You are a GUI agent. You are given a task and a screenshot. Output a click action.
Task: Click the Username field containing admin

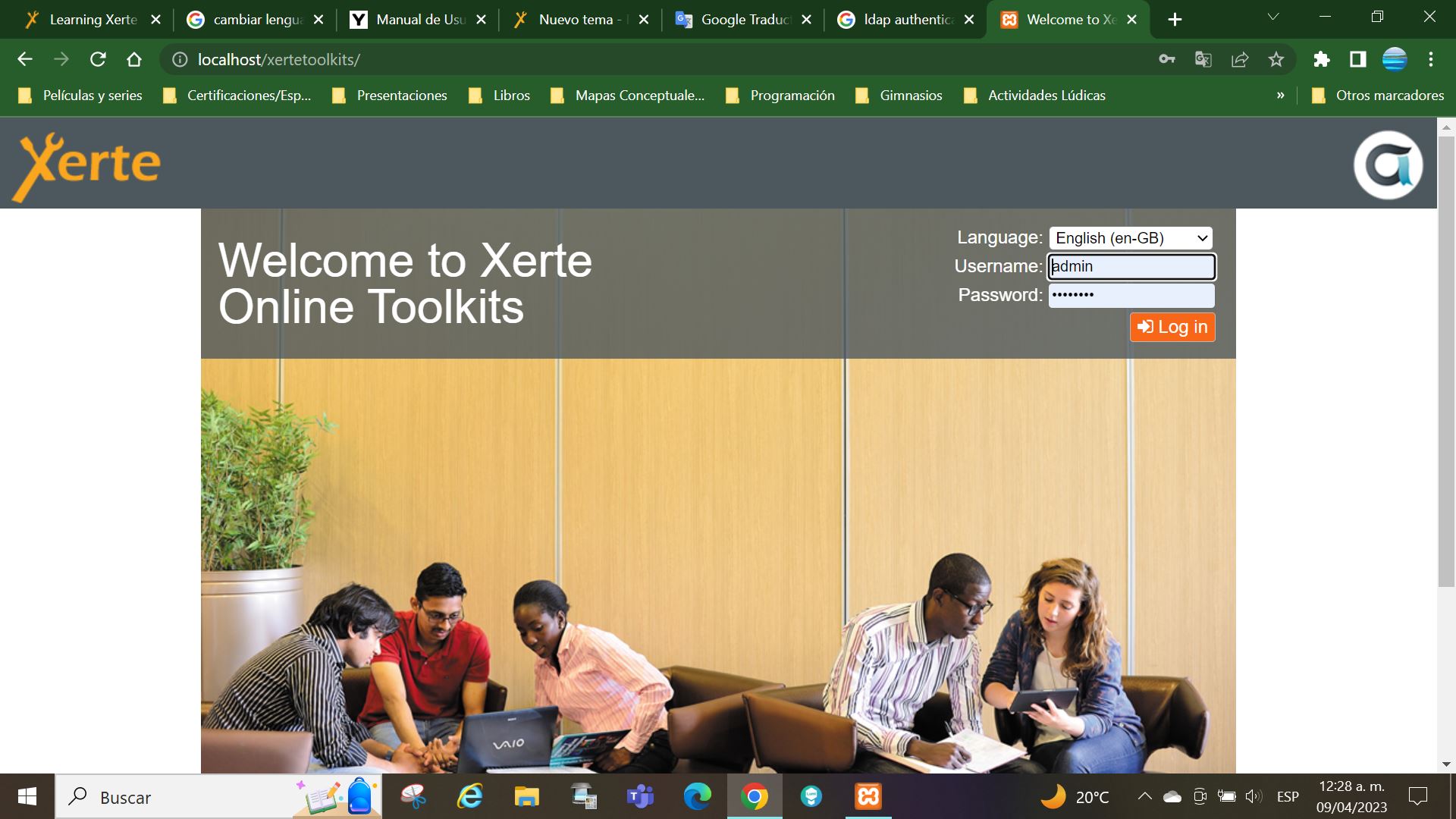pyautogui.click(x=1131, y=266)
